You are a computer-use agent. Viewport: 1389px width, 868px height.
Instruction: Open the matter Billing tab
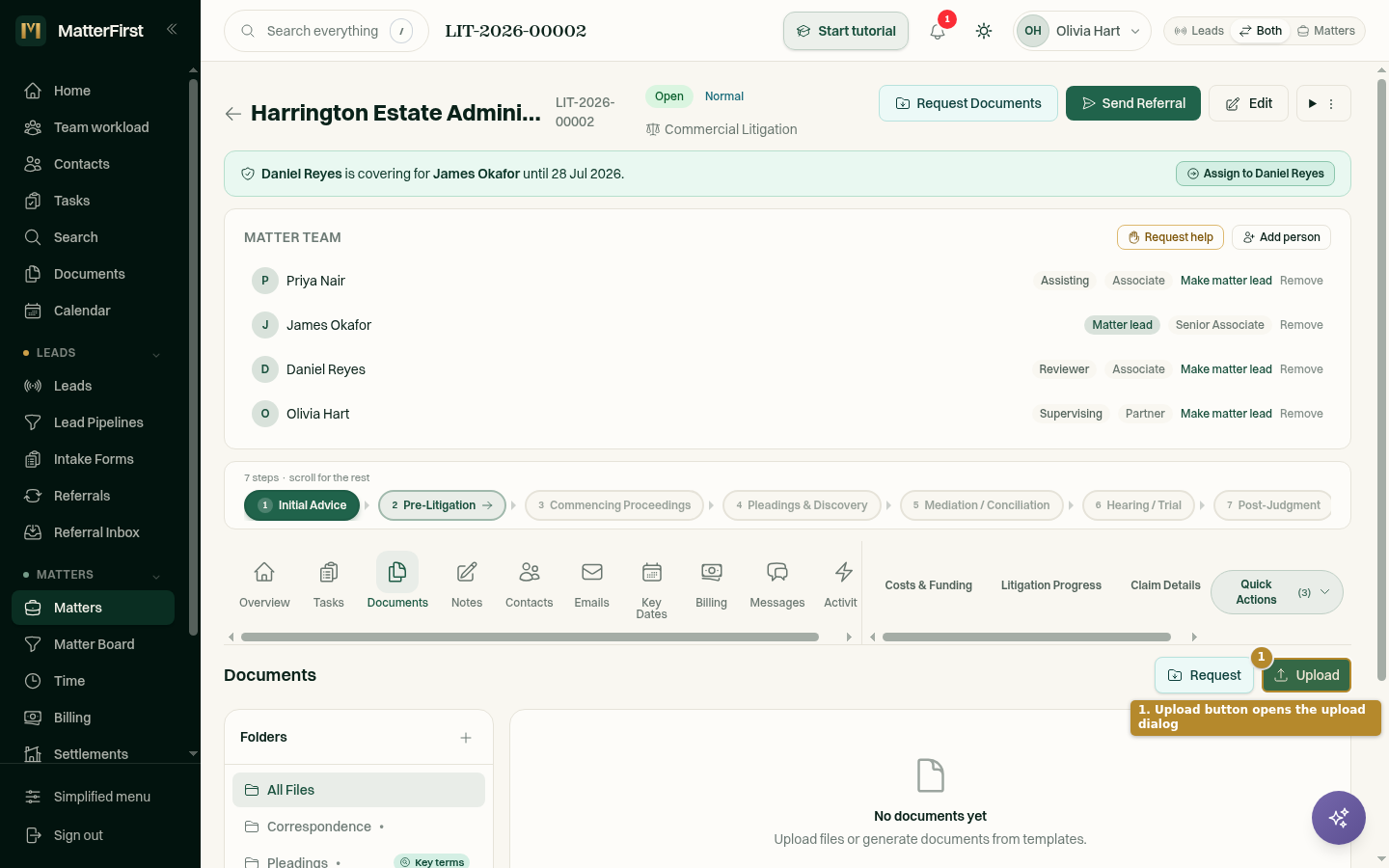pyautogui.click(x=712, y=584)
